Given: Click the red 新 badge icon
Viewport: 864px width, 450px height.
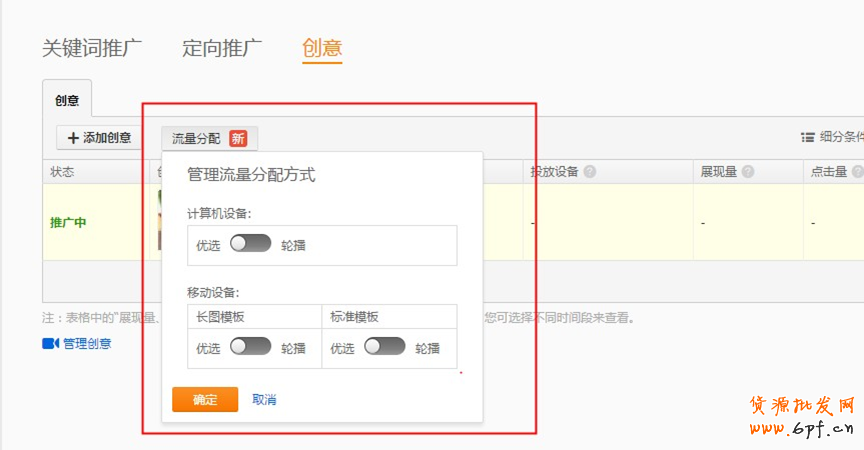Looking at the screenshot, I should click(x=238, y=138).
